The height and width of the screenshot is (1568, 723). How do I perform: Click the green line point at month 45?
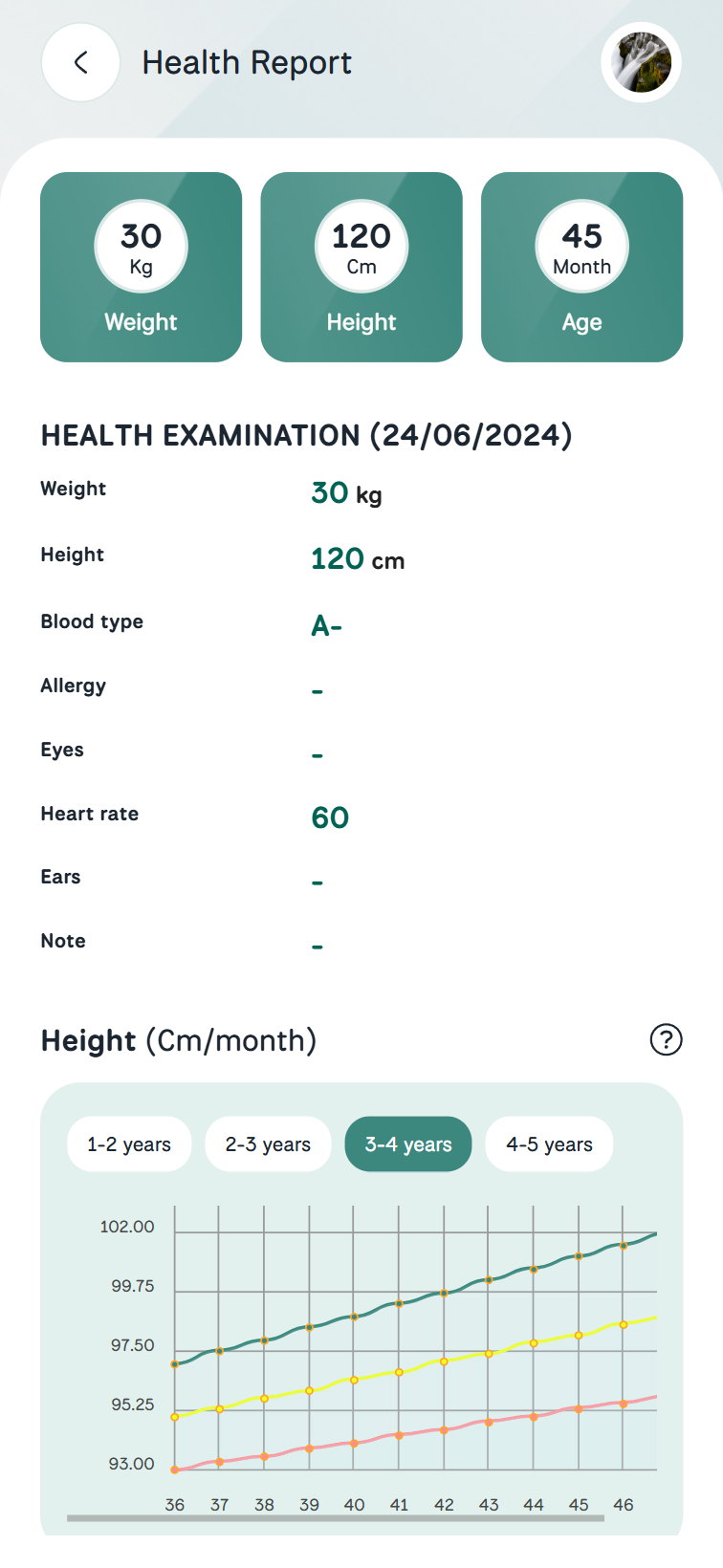pos(579,1256)
